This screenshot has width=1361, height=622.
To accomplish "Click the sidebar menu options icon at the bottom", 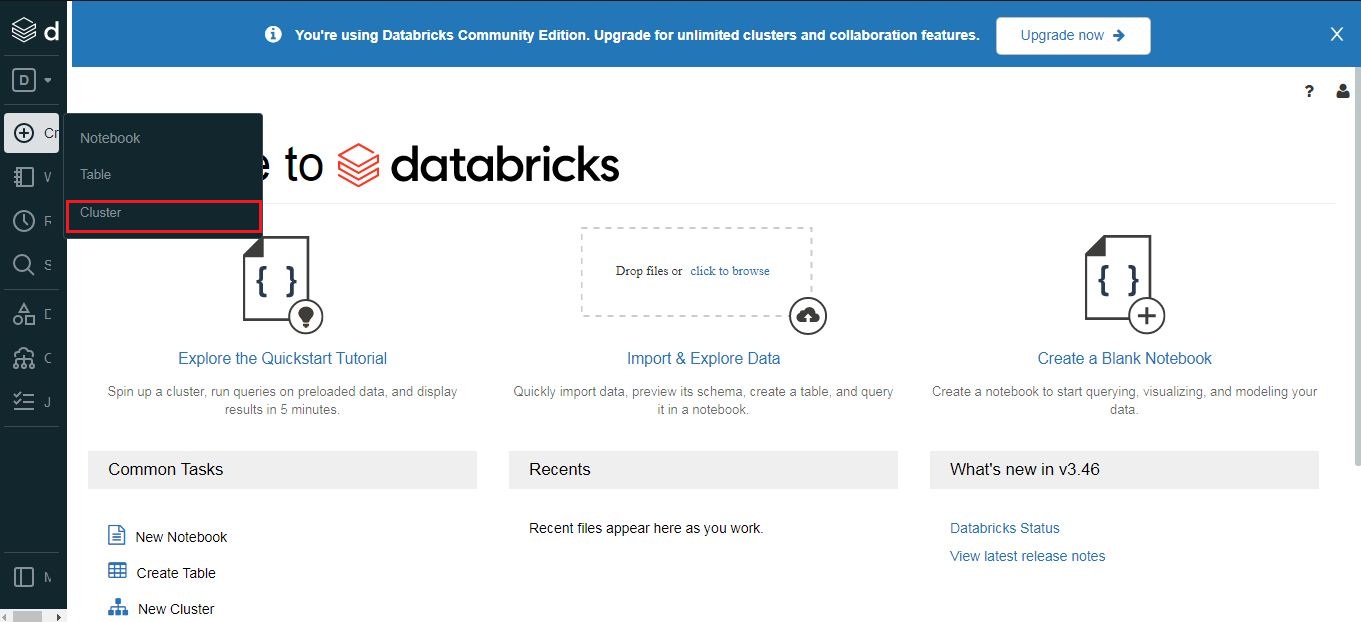I will 24,577.
